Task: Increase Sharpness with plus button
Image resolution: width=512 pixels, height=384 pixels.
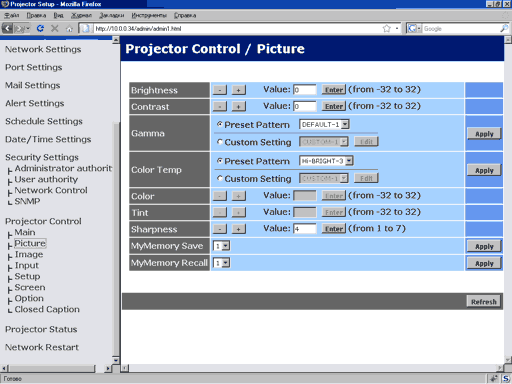Action: (x=239, y=229)
